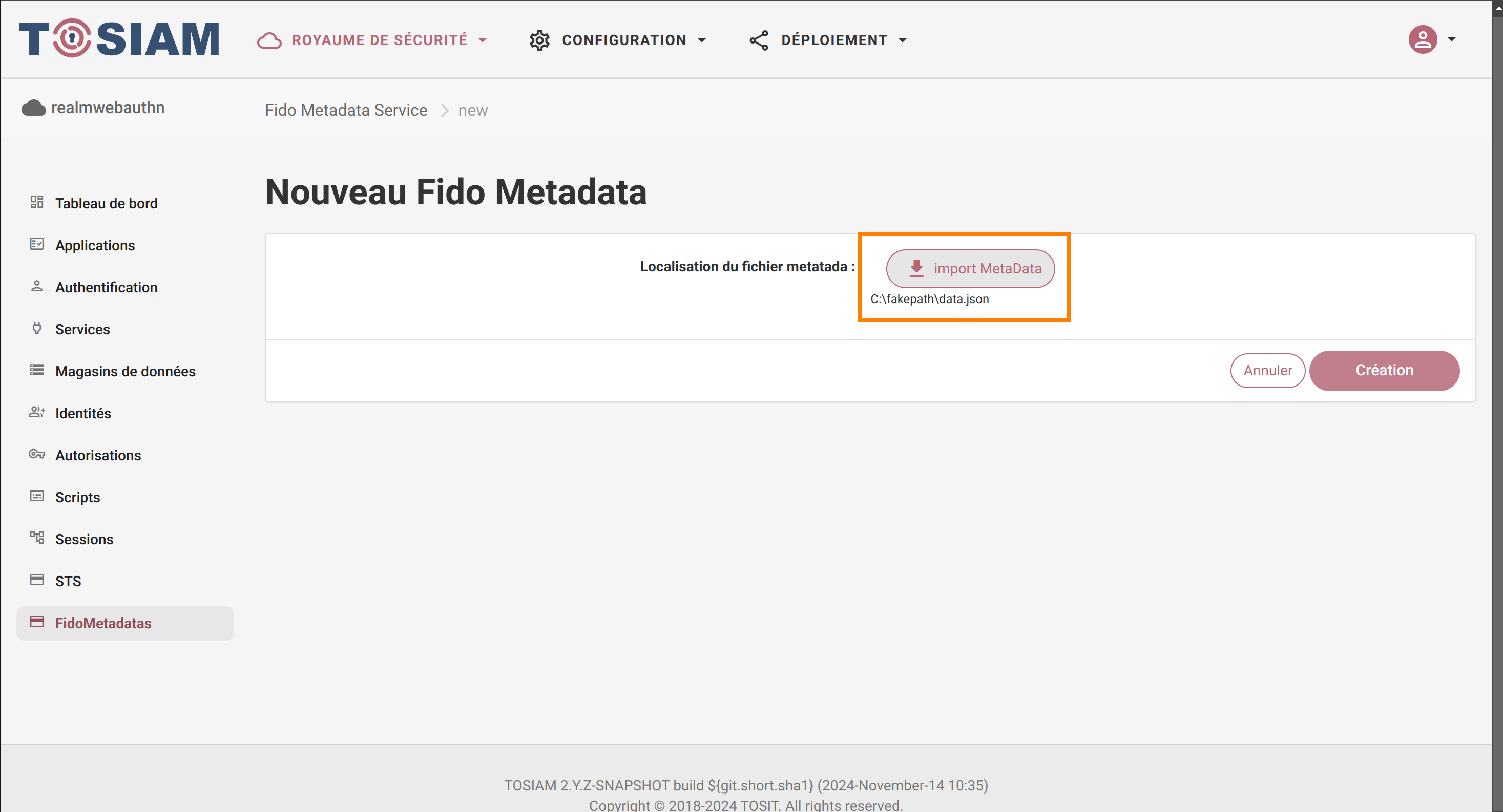Open Scripts in the sidebar
This screenshot has width=1503, height=812.
(x=125, y=497)
